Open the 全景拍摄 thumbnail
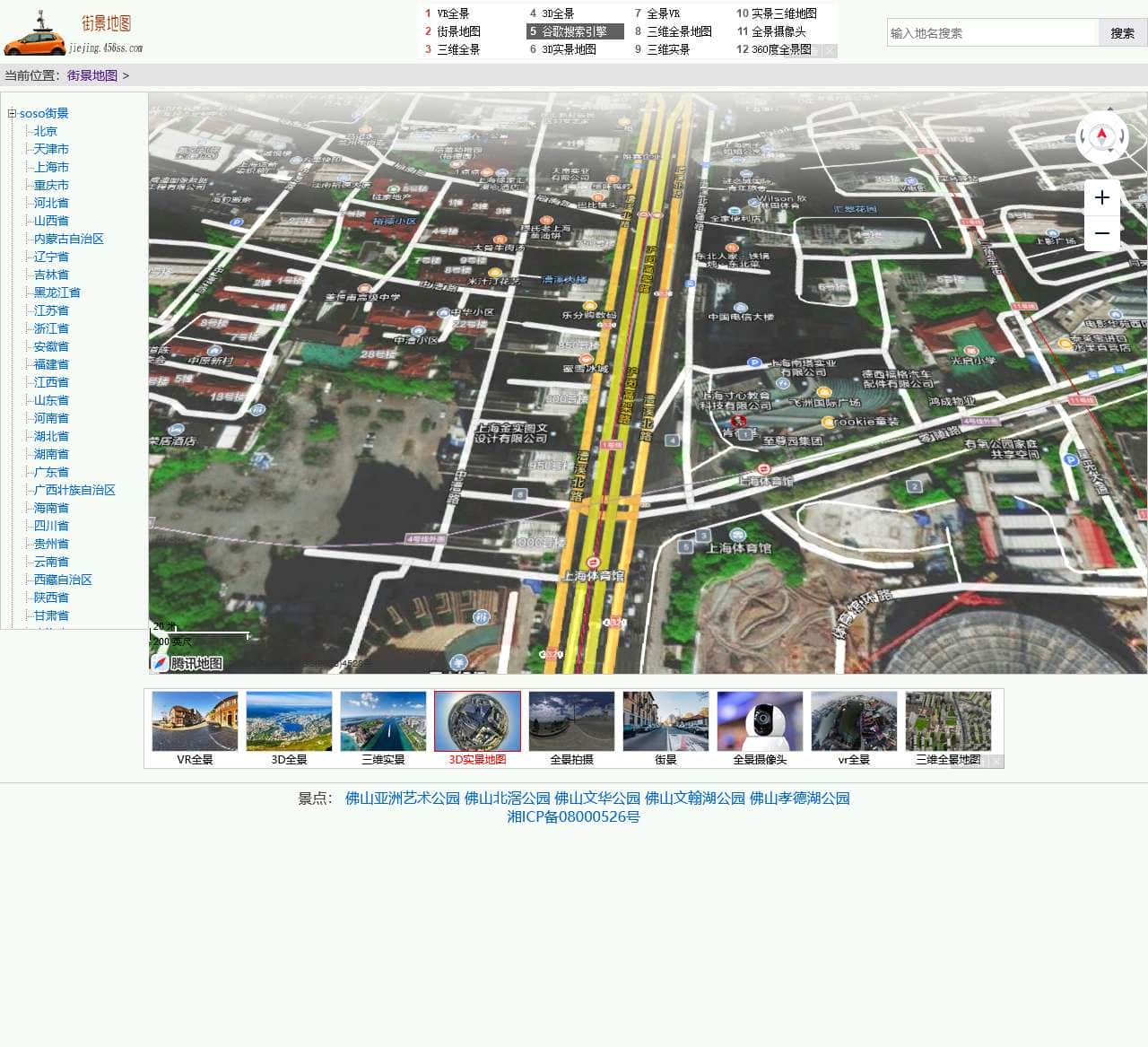The width and height of the screenshot is (1148, 1047). point(571,721)
